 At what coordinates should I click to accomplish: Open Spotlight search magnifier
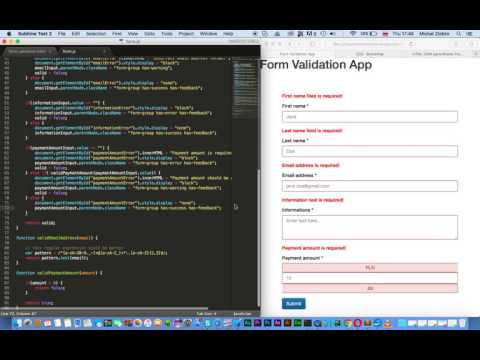(459, 34)
